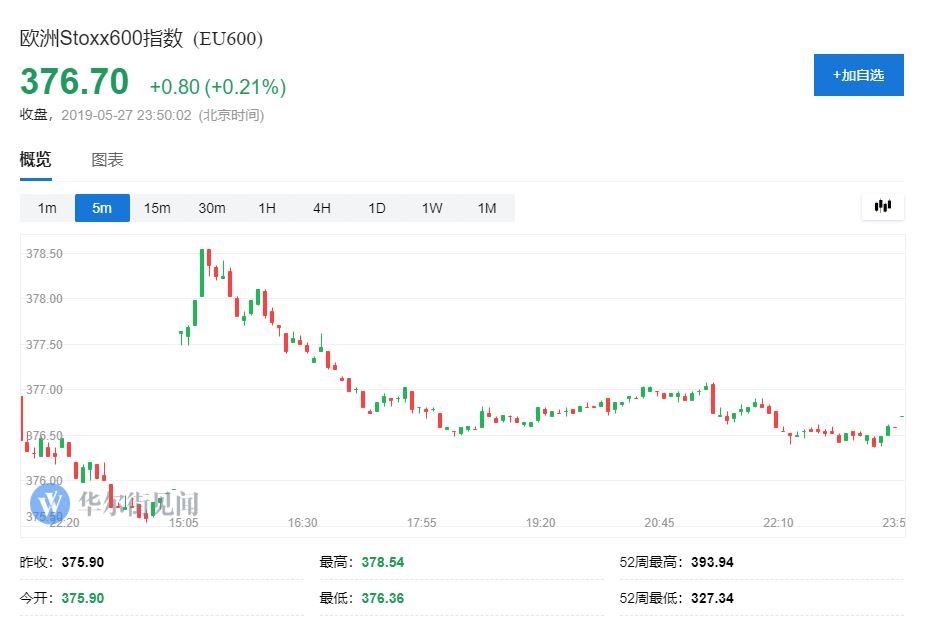Switch to the 1W weekly chart
This screenshot has width=926, height=641.
(x=432, y=208)
